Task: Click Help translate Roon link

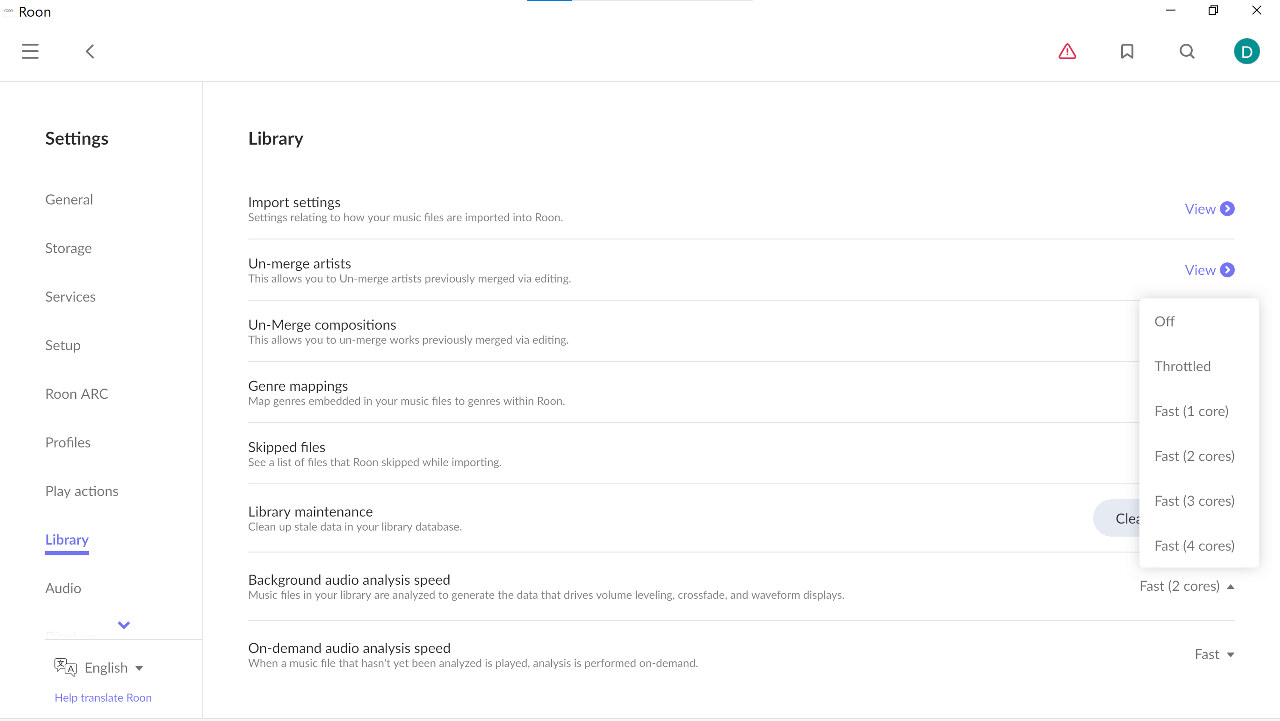Action: coord(103,698)
